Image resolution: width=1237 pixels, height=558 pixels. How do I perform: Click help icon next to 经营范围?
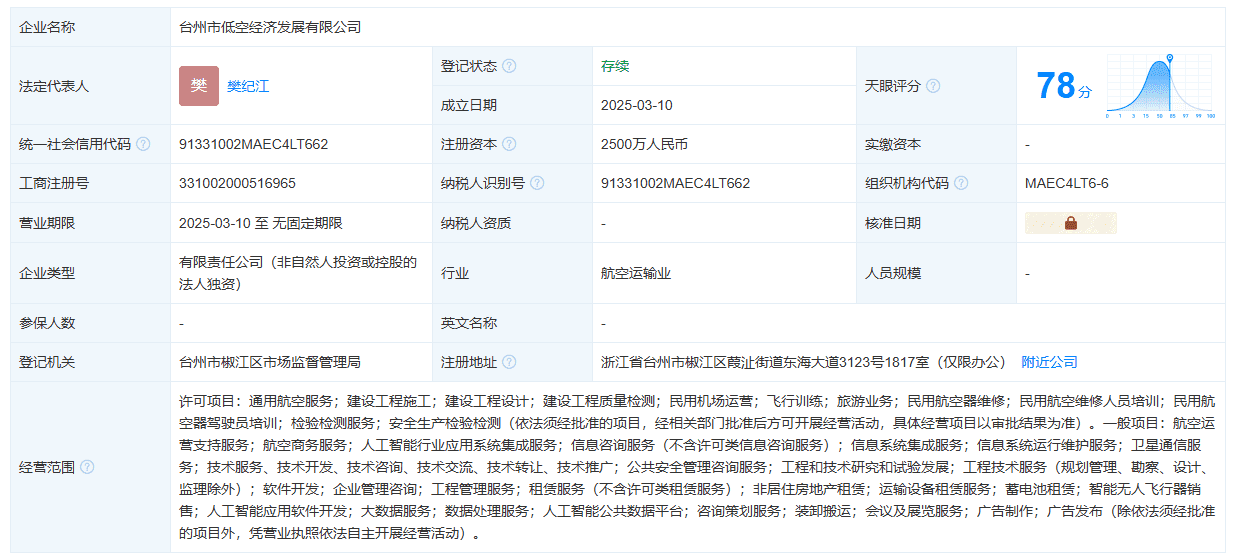[87, 467]
